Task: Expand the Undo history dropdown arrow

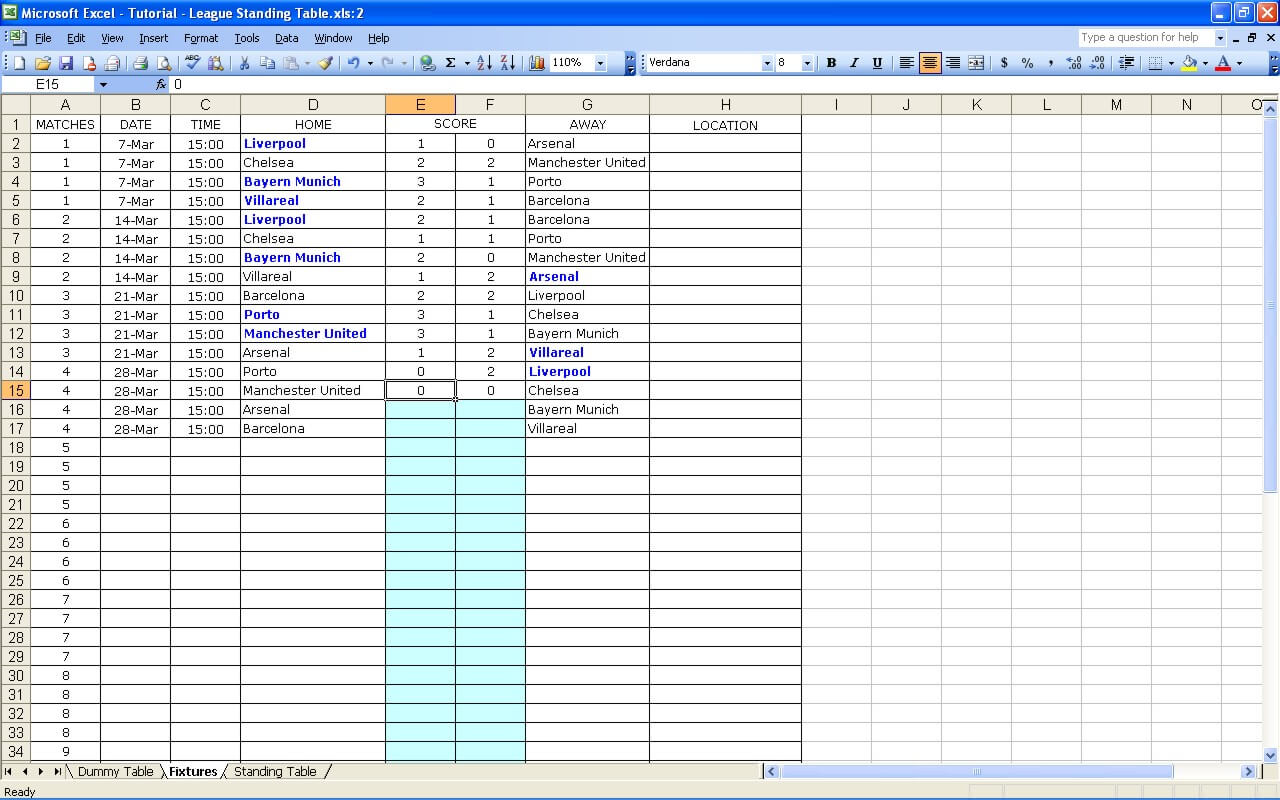Action: (370, 63)
